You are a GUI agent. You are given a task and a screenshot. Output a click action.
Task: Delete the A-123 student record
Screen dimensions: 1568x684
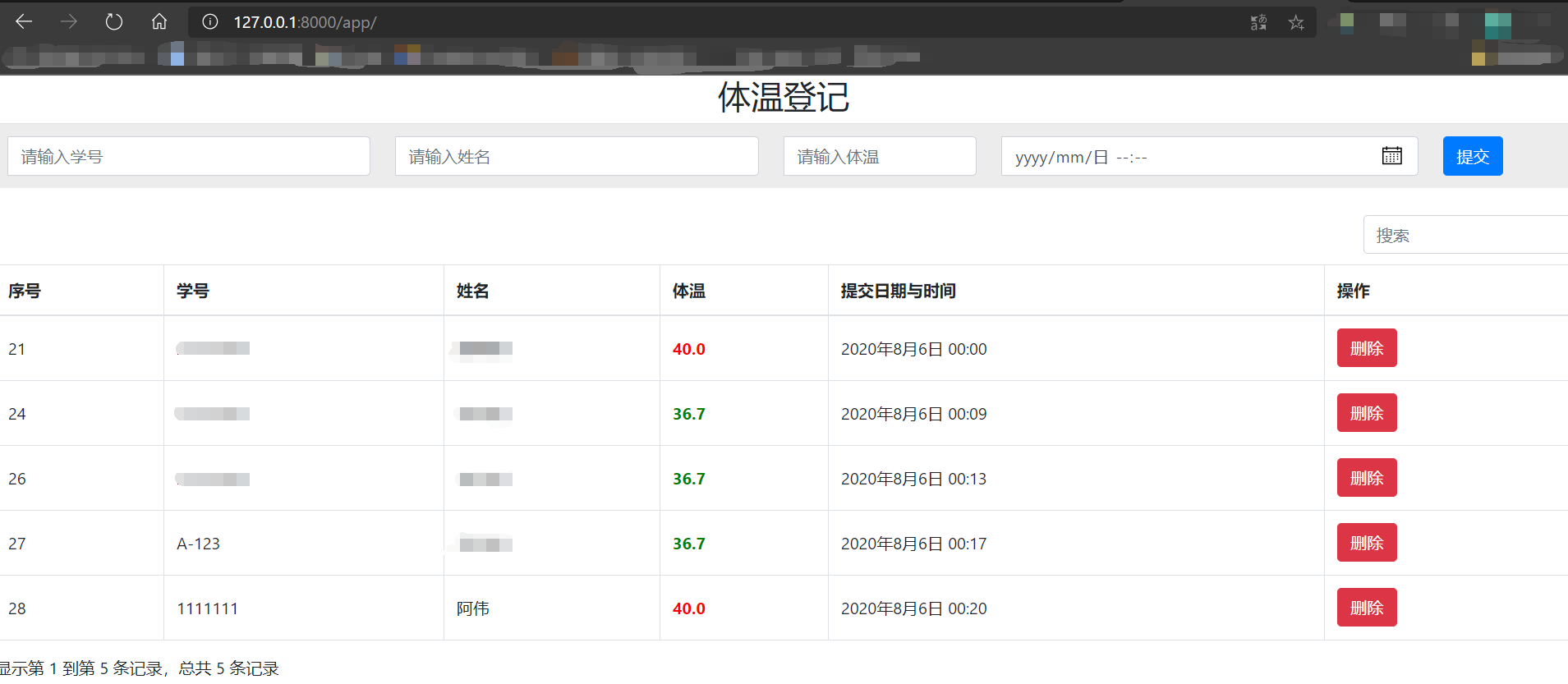1367,543
